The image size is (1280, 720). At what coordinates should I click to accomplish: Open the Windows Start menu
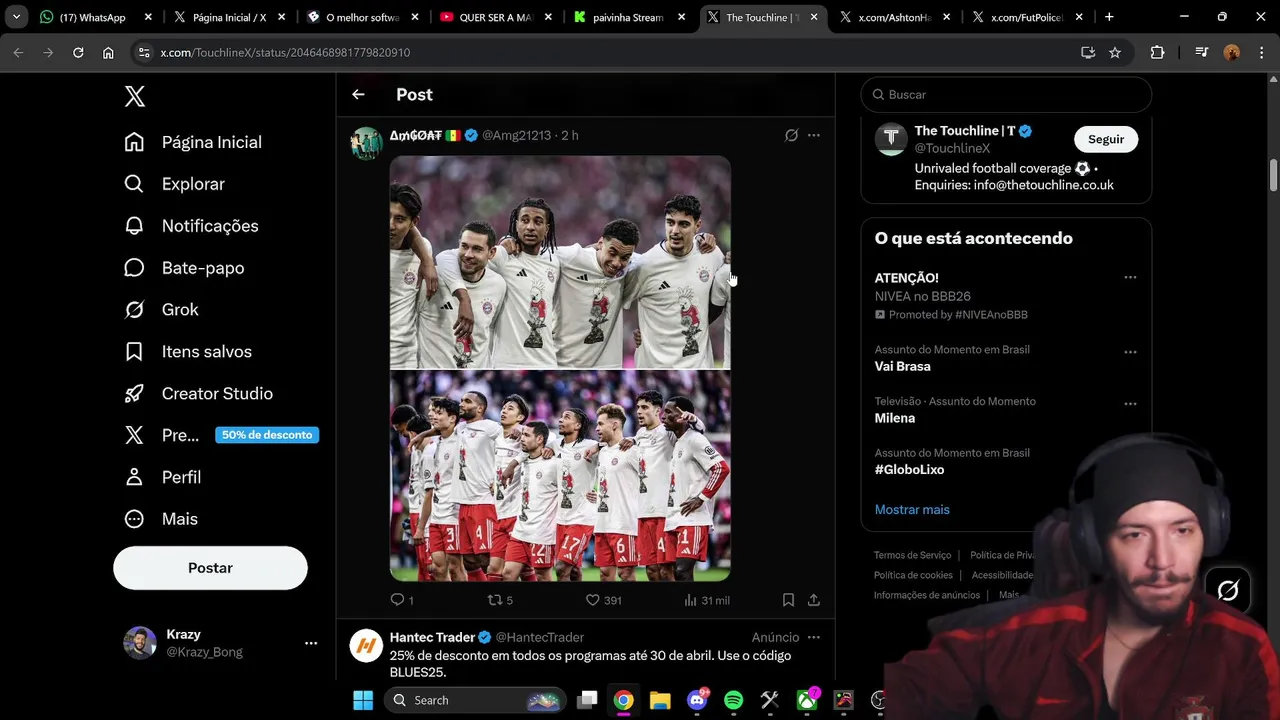pos(363,700)
